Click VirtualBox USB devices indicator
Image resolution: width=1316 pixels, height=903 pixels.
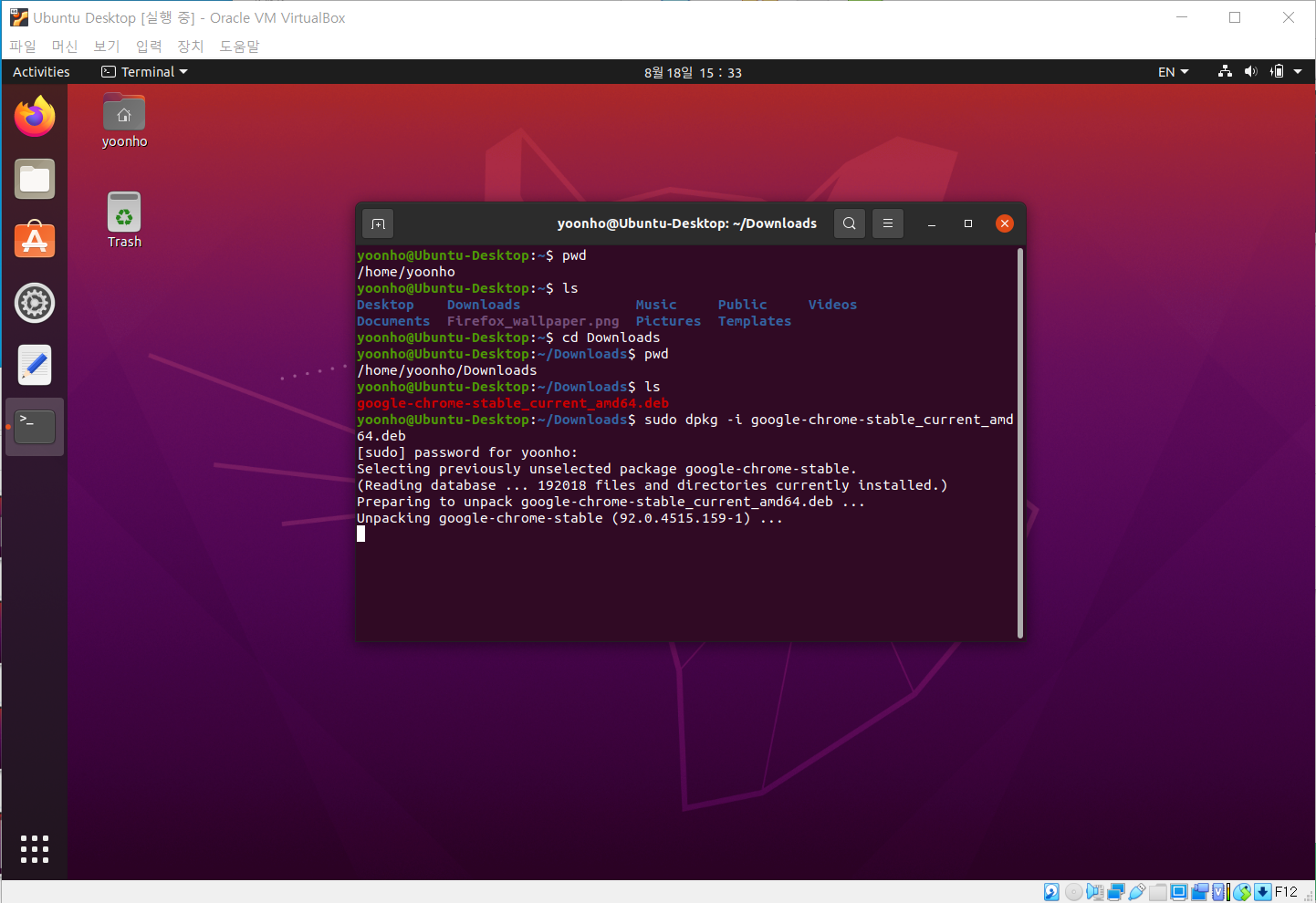1137,892
